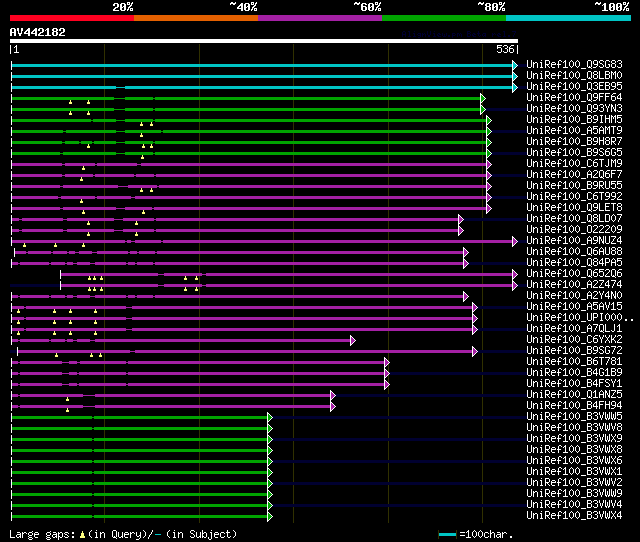Open the UniRef100_B3VWW9 entry
The image size is (640, 542).
(574, 494)
